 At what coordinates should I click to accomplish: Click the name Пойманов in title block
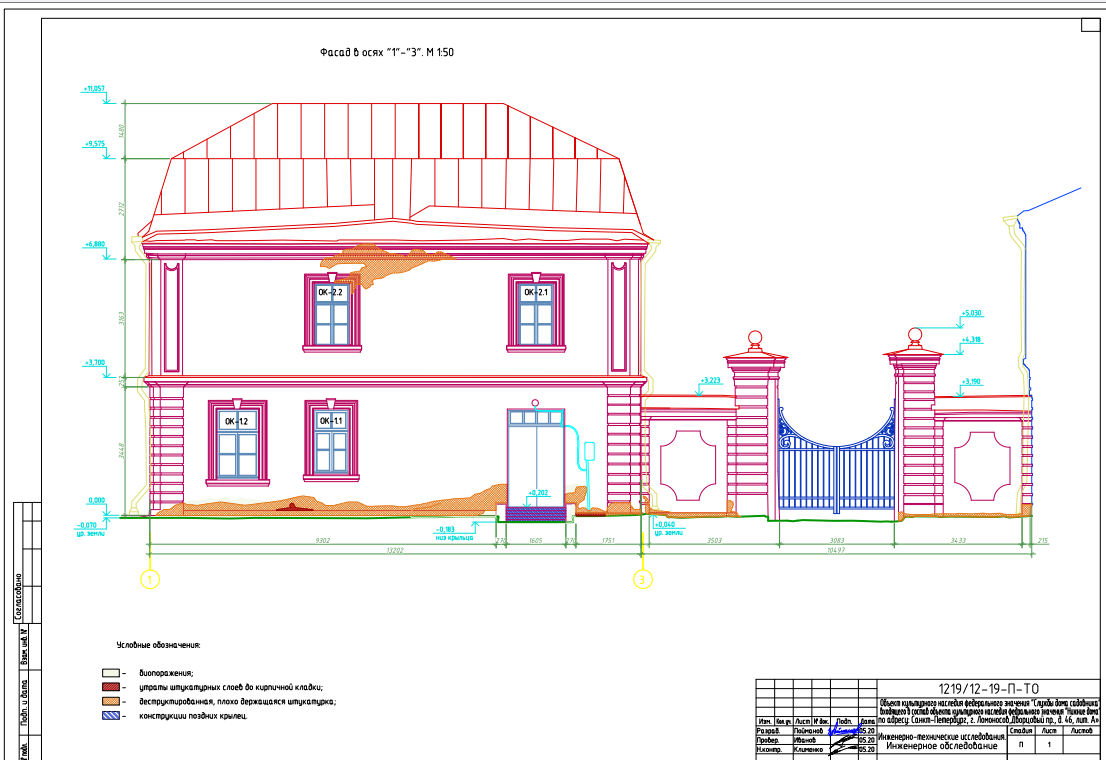[808, 731]
